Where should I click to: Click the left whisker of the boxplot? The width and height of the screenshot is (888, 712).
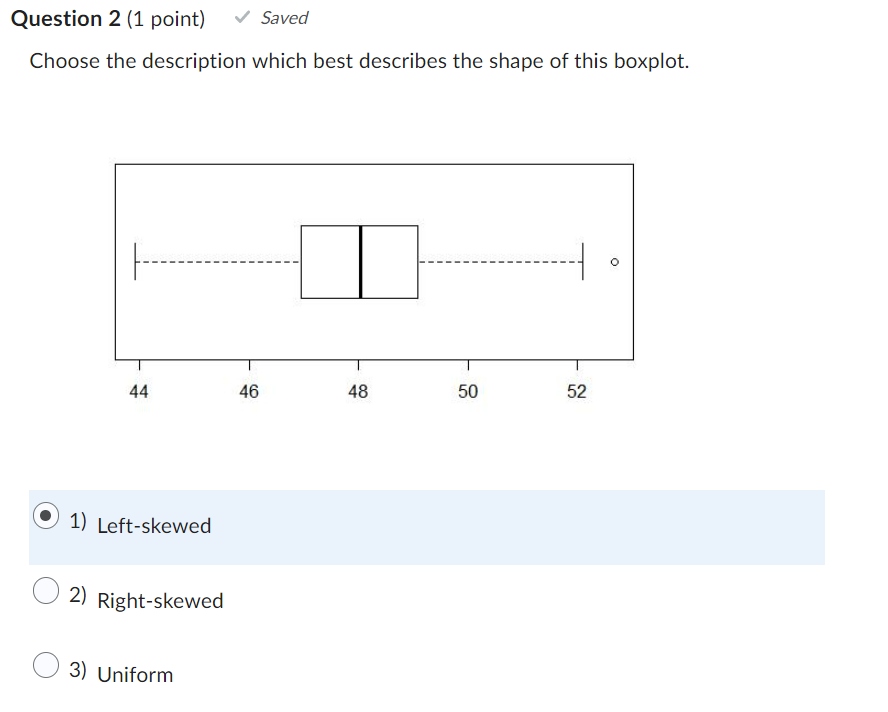[210, 261]
